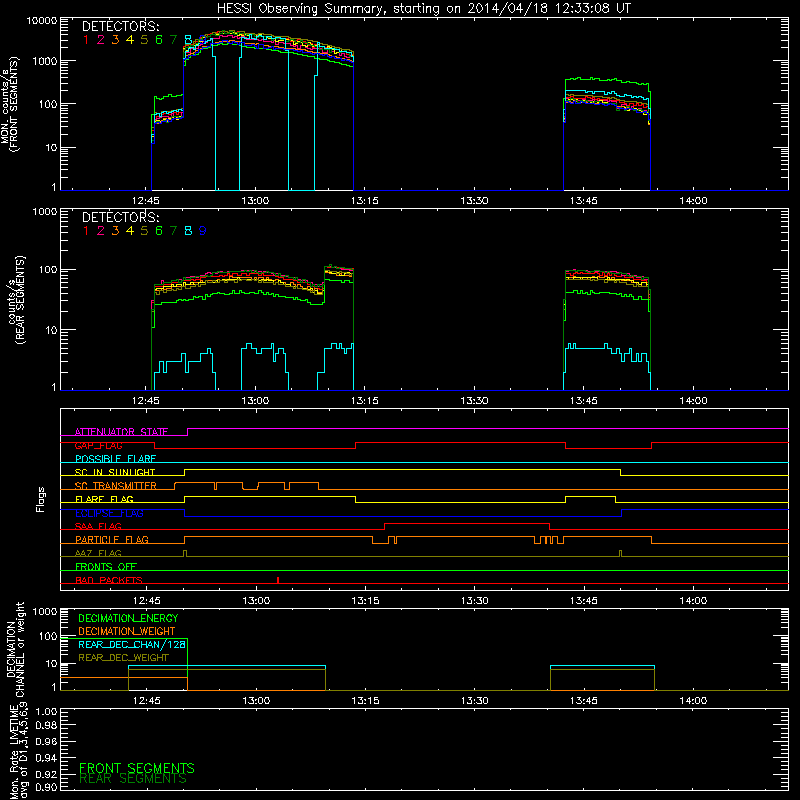
Task: Click the PARTICLE_FLAG label
Action: coord(112,539)
